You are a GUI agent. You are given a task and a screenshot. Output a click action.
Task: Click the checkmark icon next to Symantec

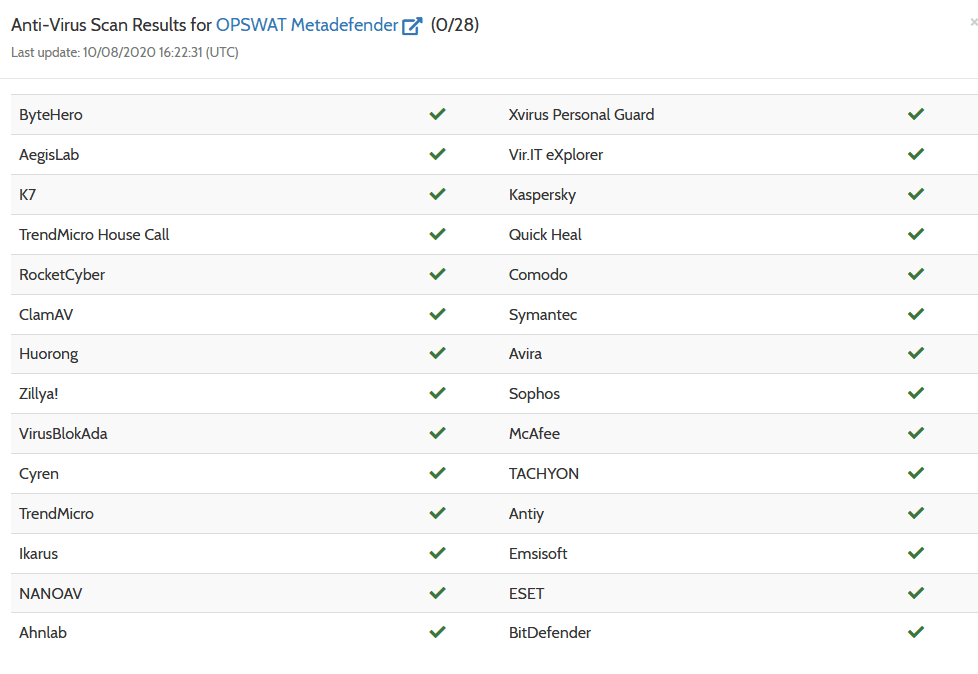click(x=916, y=314)
